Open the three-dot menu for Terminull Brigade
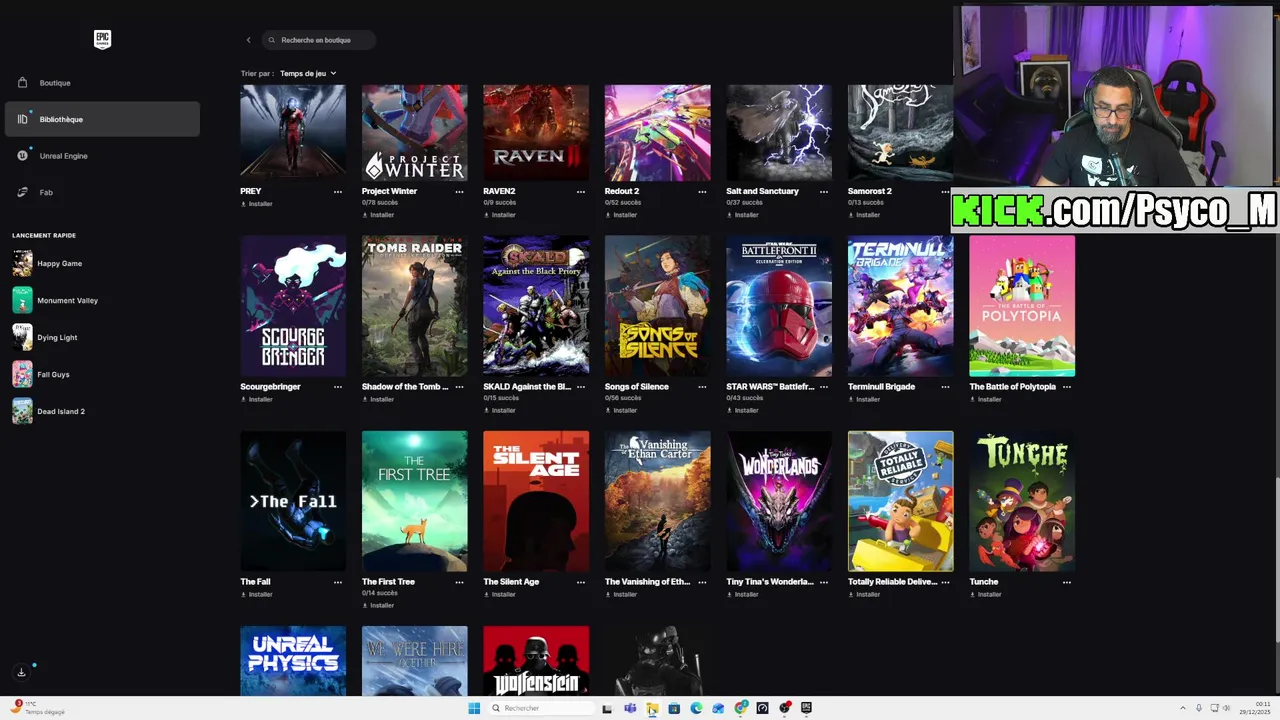This screenshot has width=1280, height=720. 945,387
